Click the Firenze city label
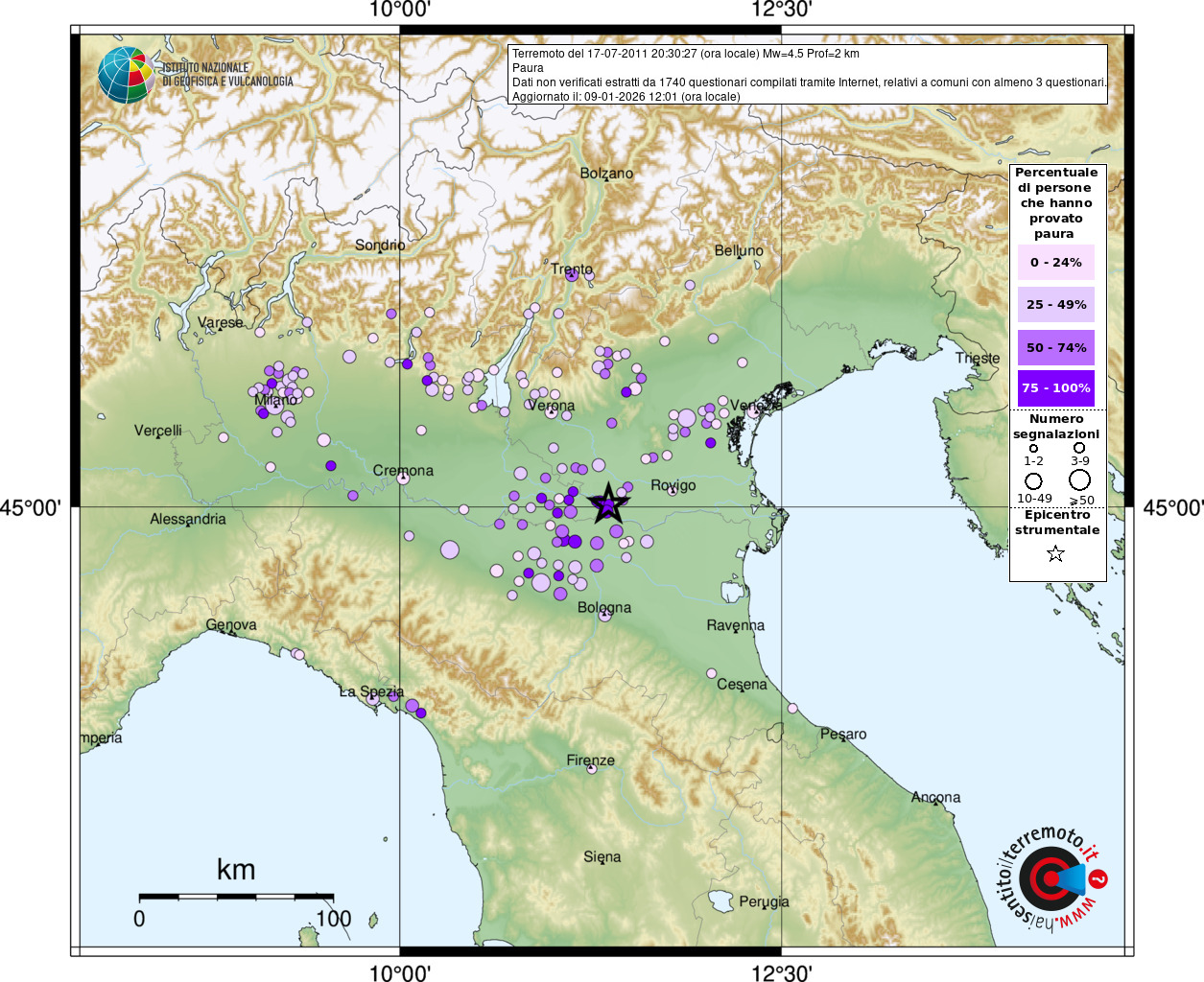The width and height of the screenshot is (1204, 982). pos(590,760)
